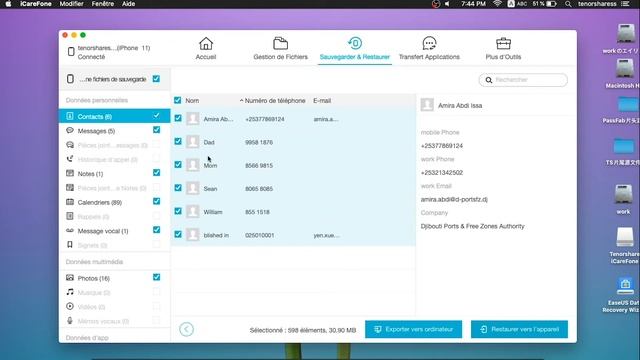Screen dimensions: 640x360
Task: Click the Wi-Fi status icon
Action: point(497,4)
